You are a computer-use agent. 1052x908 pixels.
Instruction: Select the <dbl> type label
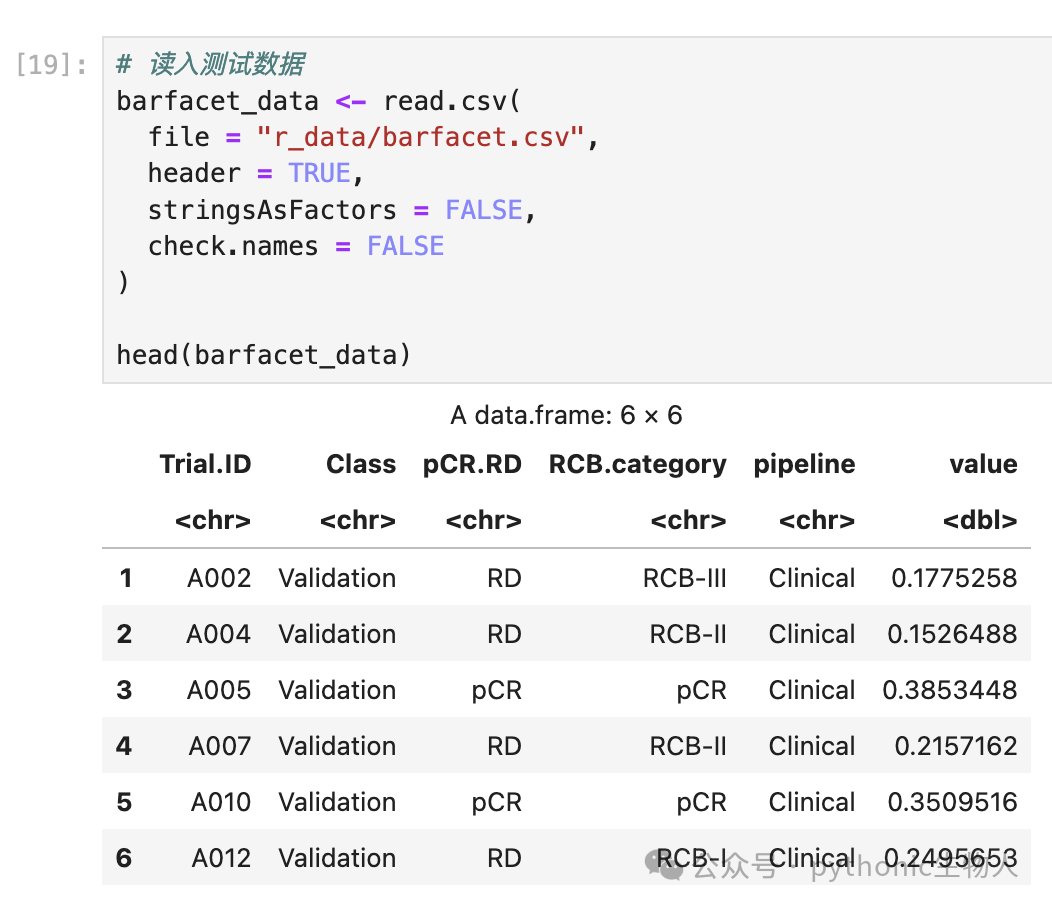980,520
